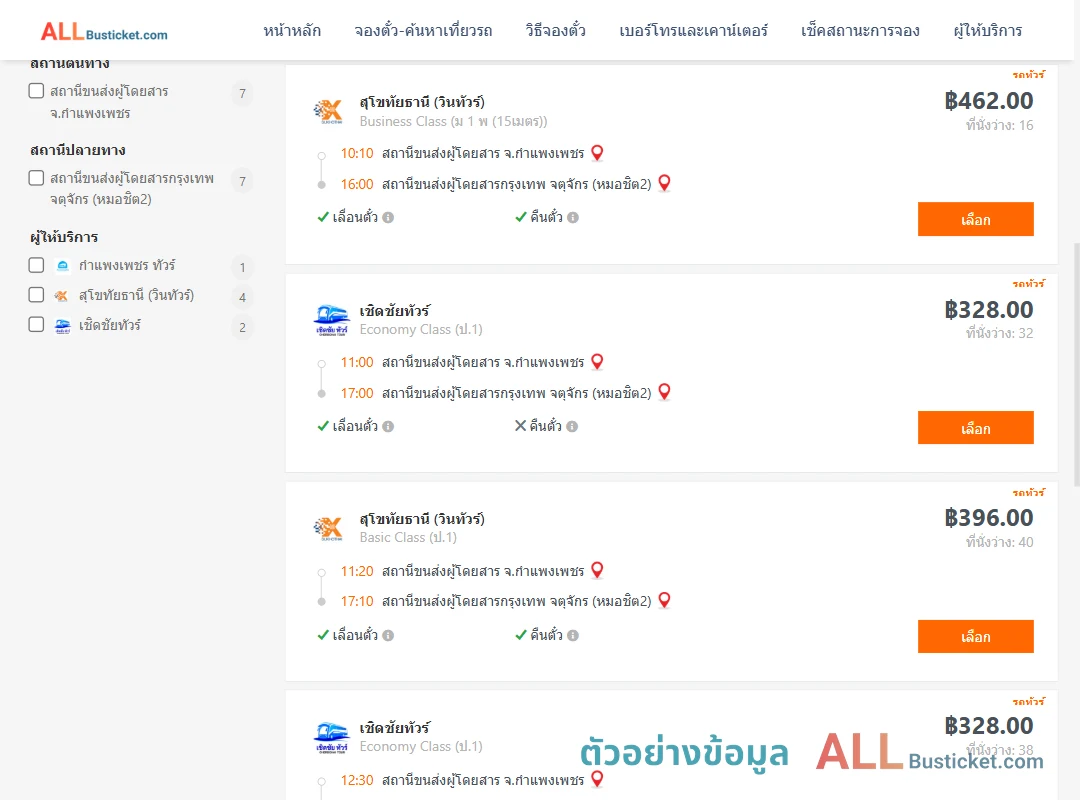Image resolution: width=1080 pixels, height=800 pixels.
Task: Open the ALLBusticket.com logo home link
Action: coord(104,32)
